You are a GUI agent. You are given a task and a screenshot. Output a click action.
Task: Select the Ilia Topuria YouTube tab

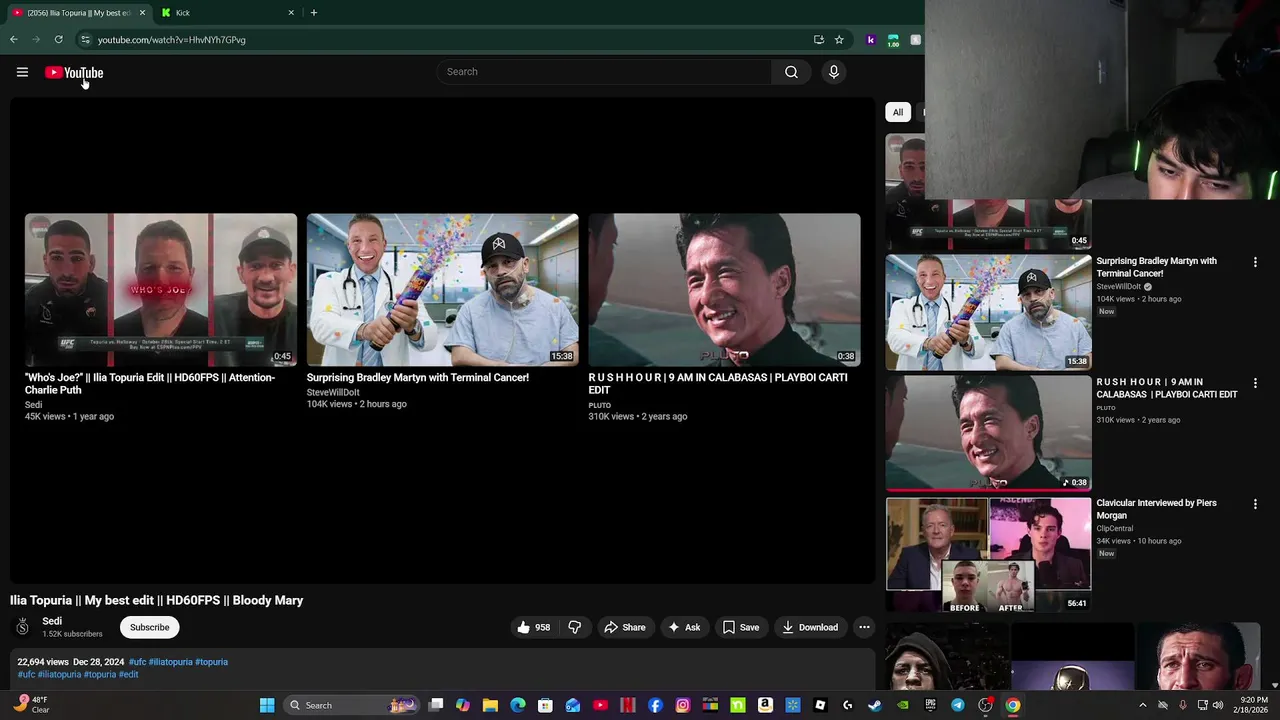78,13
